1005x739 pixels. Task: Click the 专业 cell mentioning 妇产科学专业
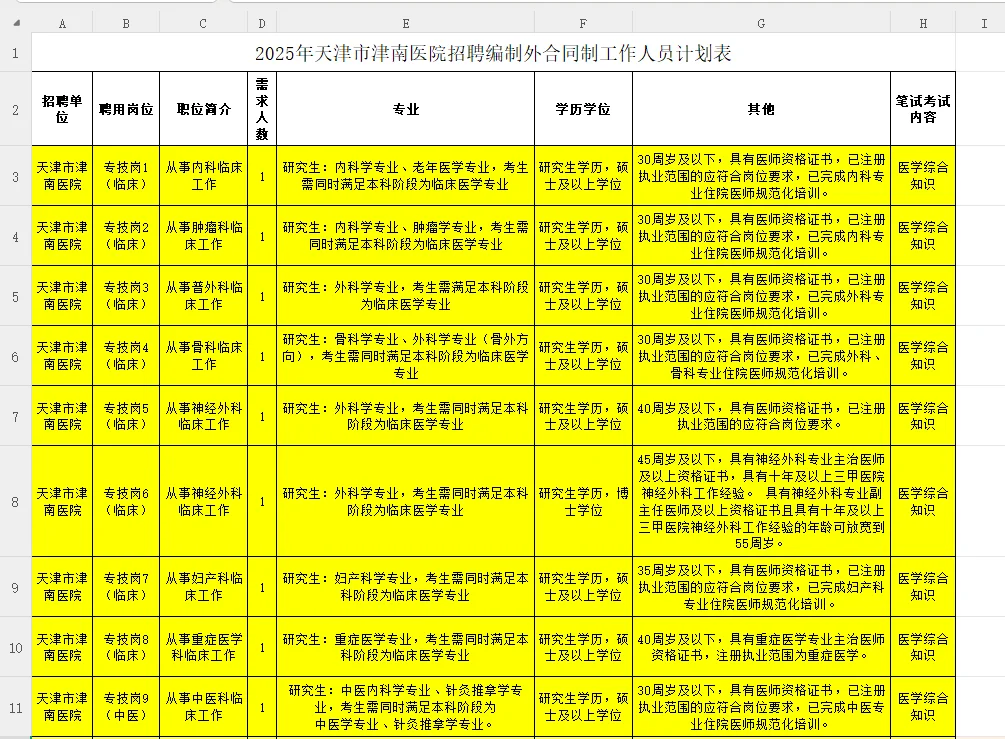[406, 587]
